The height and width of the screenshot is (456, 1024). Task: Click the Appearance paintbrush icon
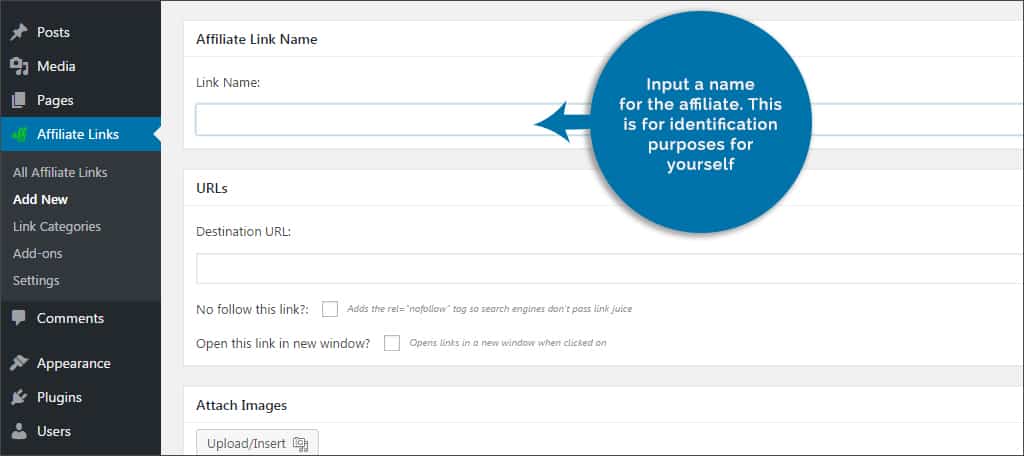point(19,363)
